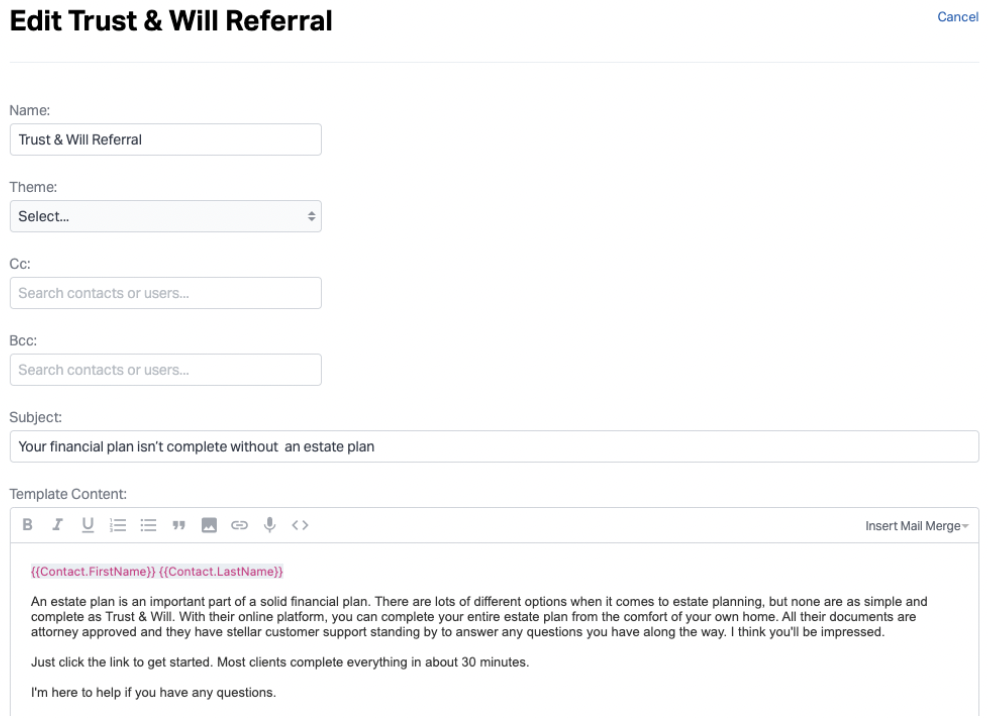This screenshot has height=718, width=988.
Task: Click the estate plan paragraph in the body
Action: (x=480, y=617)
